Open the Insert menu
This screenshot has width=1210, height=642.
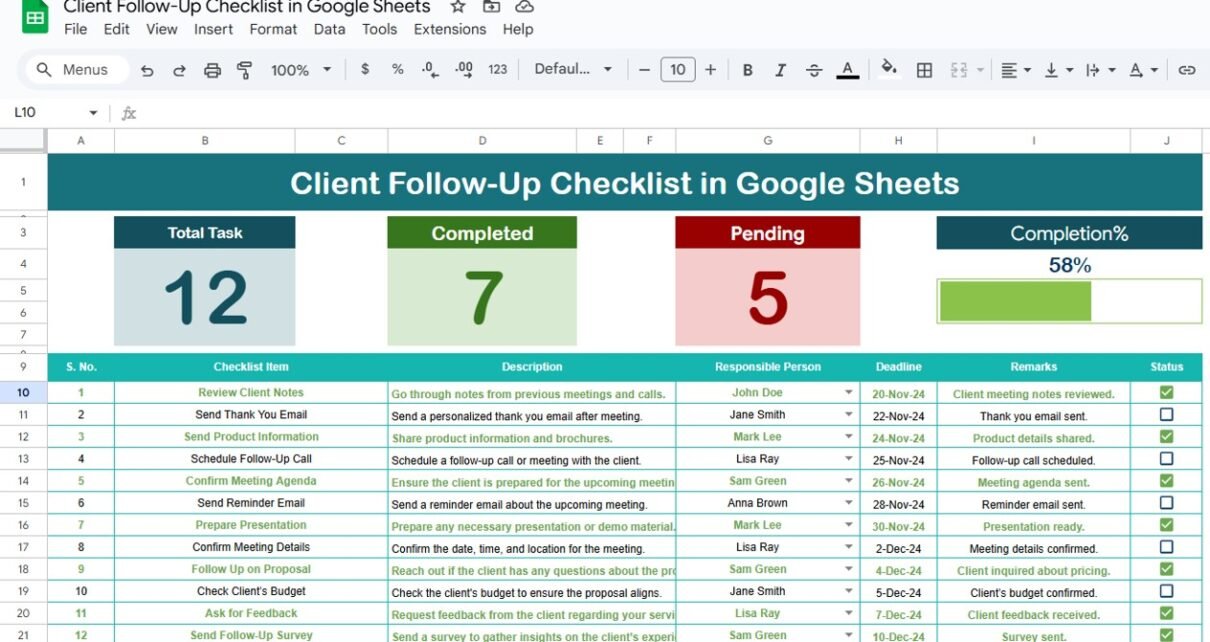coord(214,29)
